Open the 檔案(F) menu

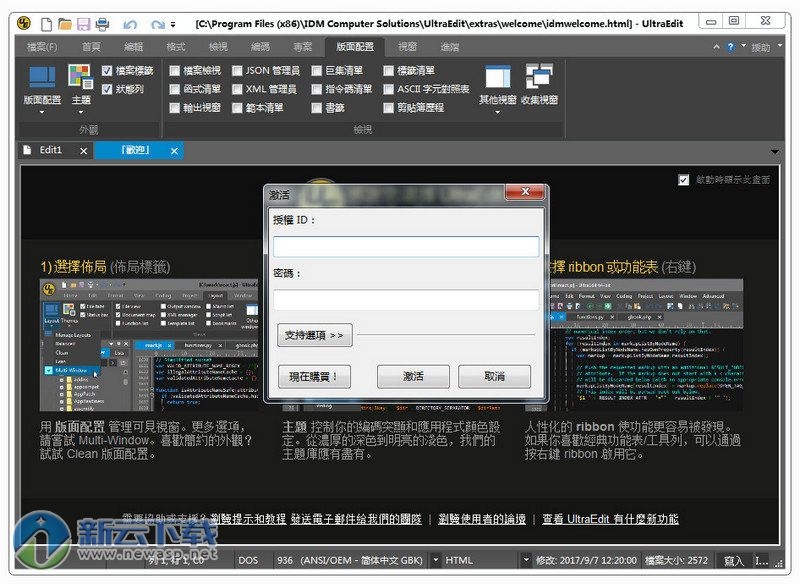click(42, 47)
